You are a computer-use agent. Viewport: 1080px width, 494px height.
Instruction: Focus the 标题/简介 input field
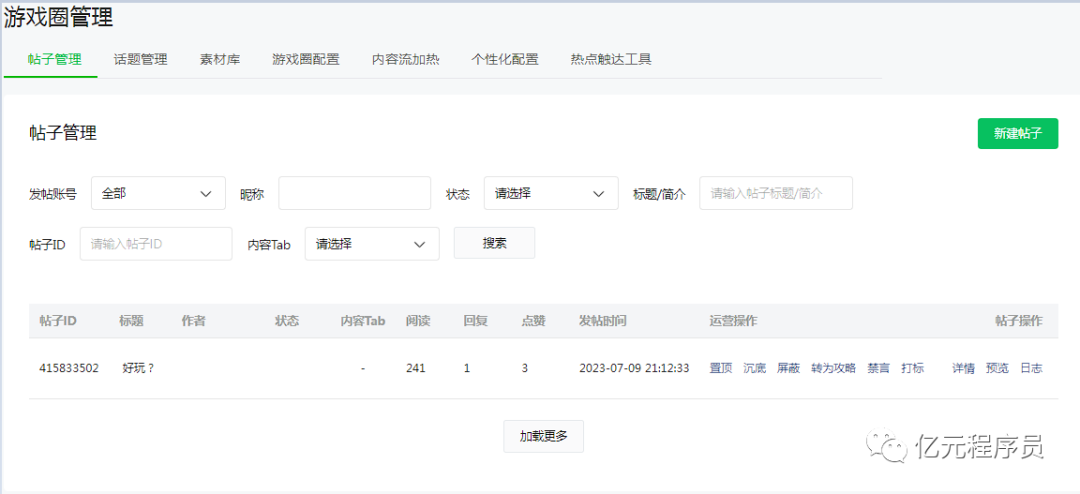tap(776, 193)
